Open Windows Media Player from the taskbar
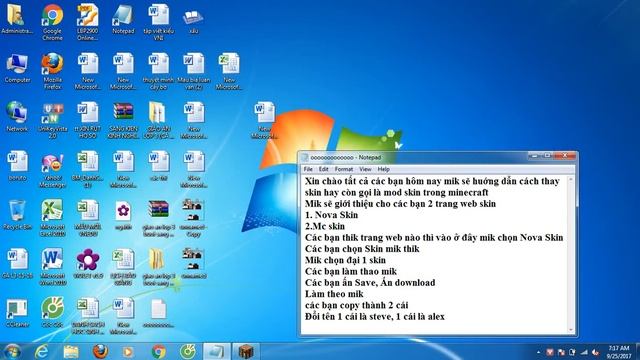 pyautogui.click(x=128, y=351)
